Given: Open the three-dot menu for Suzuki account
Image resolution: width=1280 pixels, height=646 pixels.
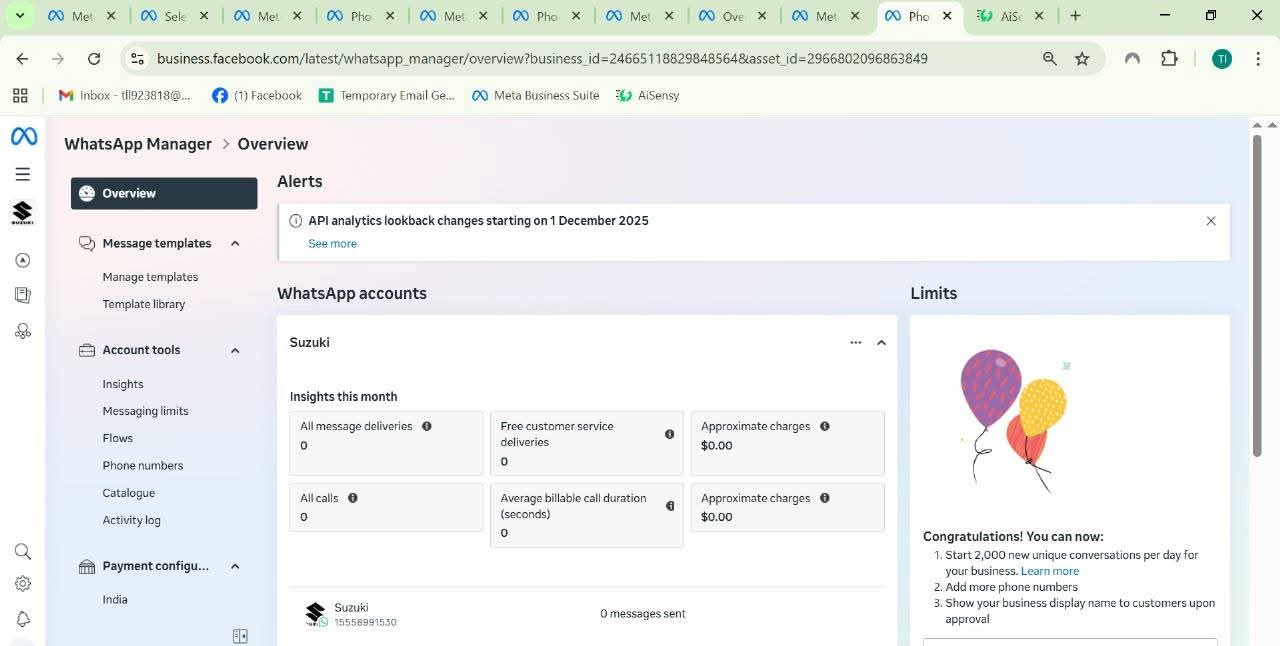Looking at the screenshot, I should tap(855, 342).
